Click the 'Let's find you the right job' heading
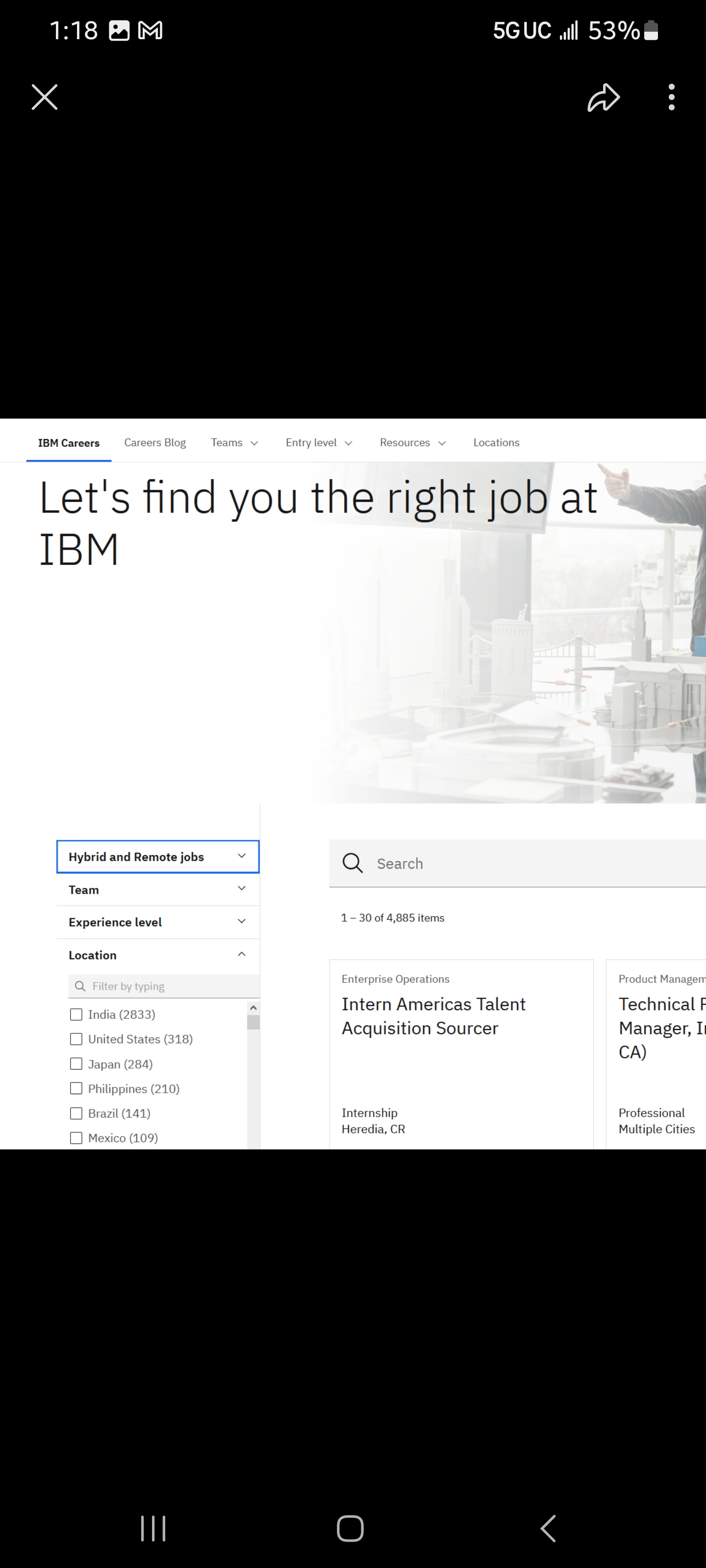706x1568 pixels. pyautogui.click(x=318, y=522)
